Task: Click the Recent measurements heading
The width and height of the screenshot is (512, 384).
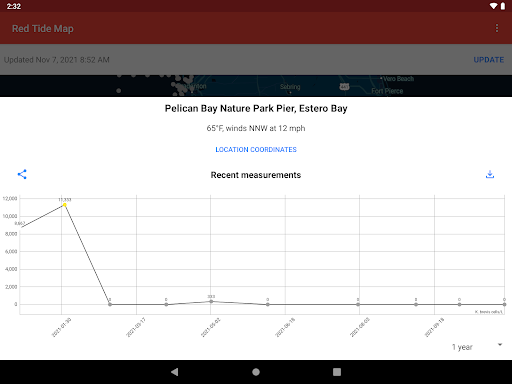Action: [256, 175]
